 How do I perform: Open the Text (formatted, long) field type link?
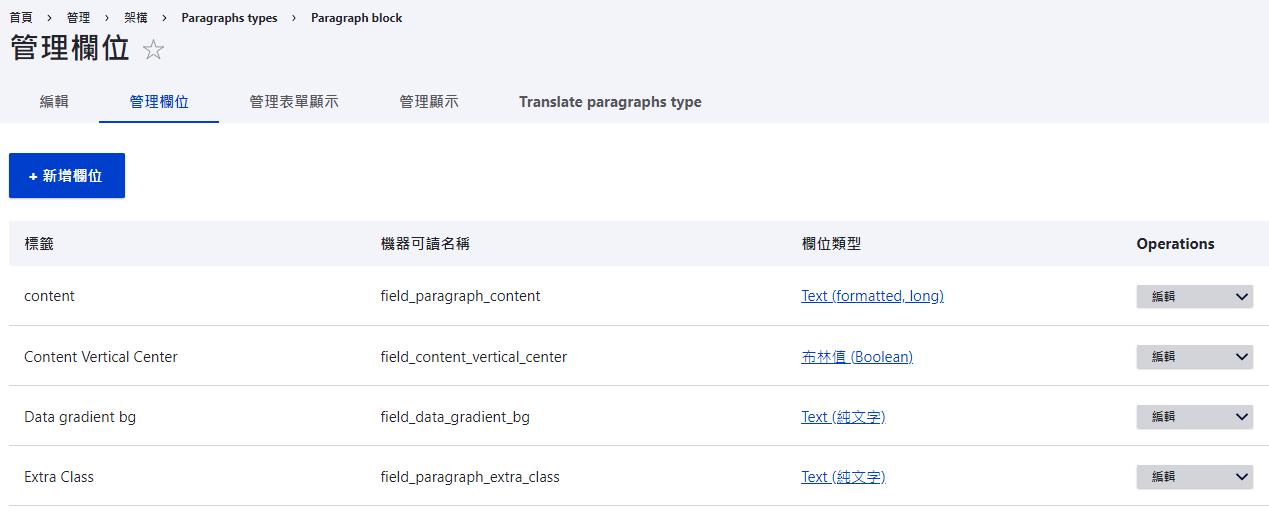872,296
